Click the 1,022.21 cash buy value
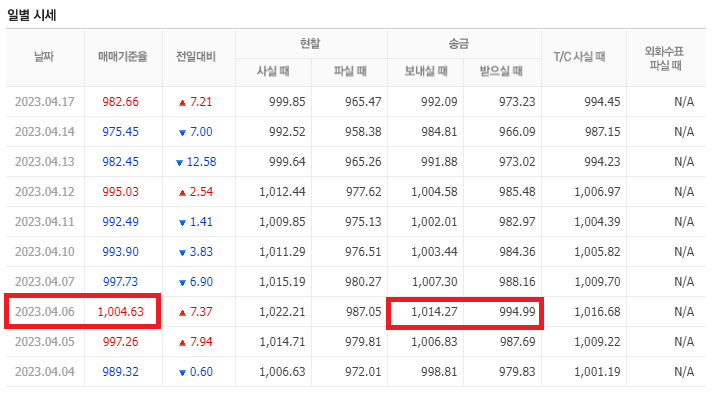Image resolution: width=720 pixels, height=397 pixels. (x=282, y=312)
